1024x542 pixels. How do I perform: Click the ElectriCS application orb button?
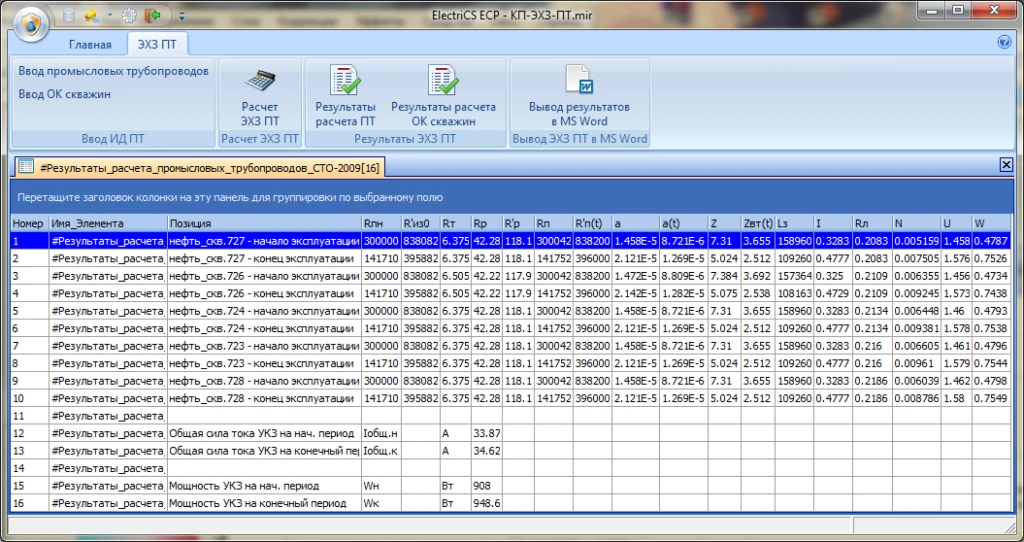click(30, 22)
